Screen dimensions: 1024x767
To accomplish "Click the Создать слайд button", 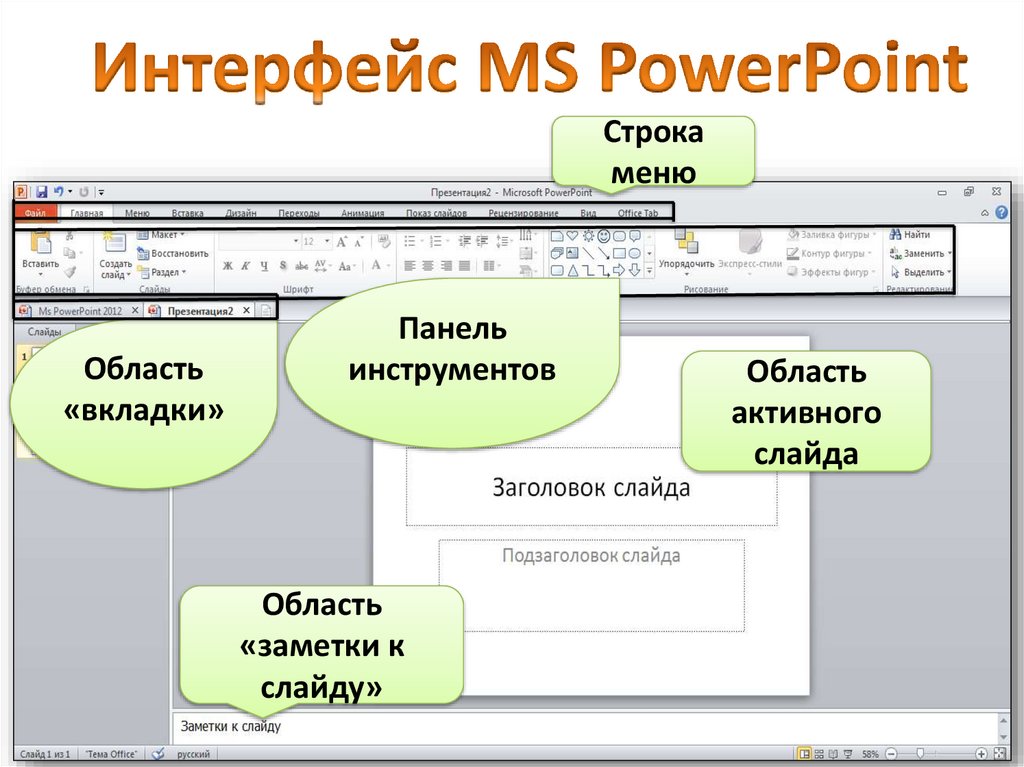I will coord(115,255).
